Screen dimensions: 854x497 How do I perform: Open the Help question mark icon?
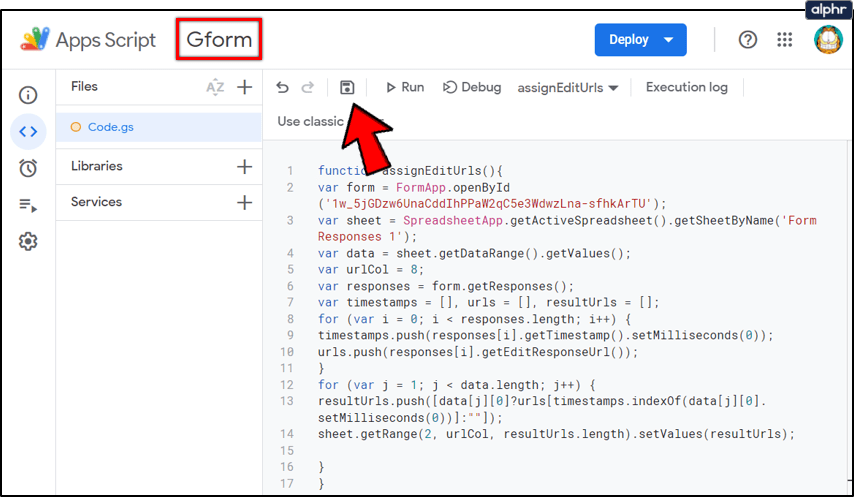click(x=748, y=40)
